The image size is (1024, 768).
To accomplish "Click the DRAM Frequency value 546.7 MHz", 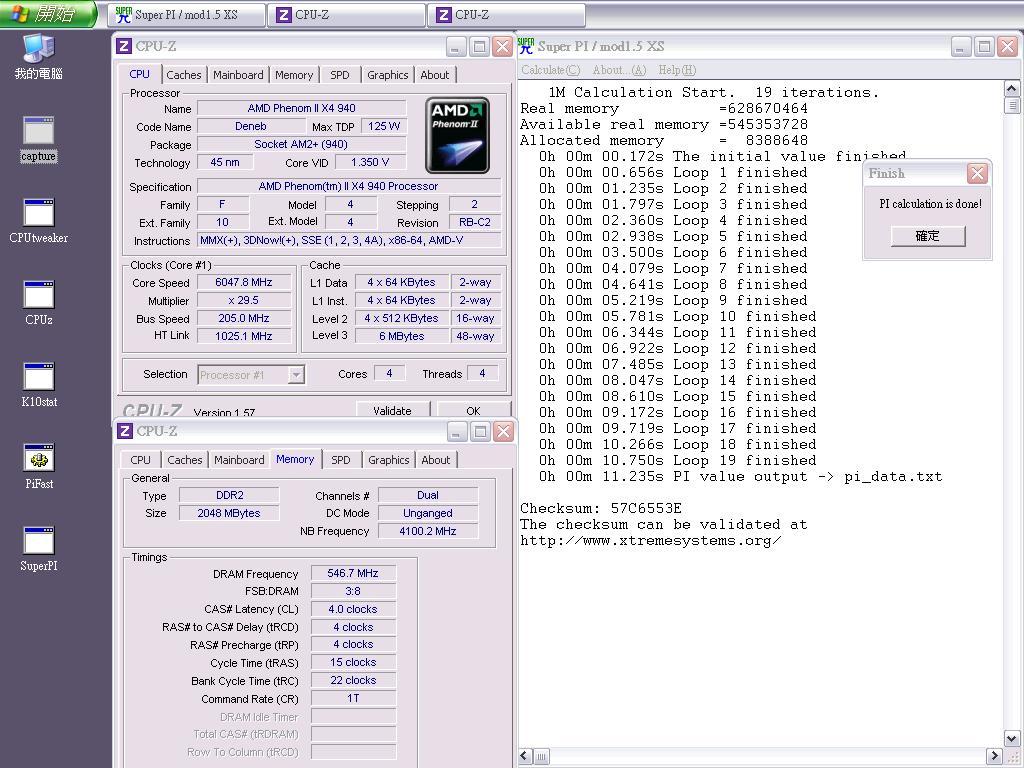I will 353,573.
